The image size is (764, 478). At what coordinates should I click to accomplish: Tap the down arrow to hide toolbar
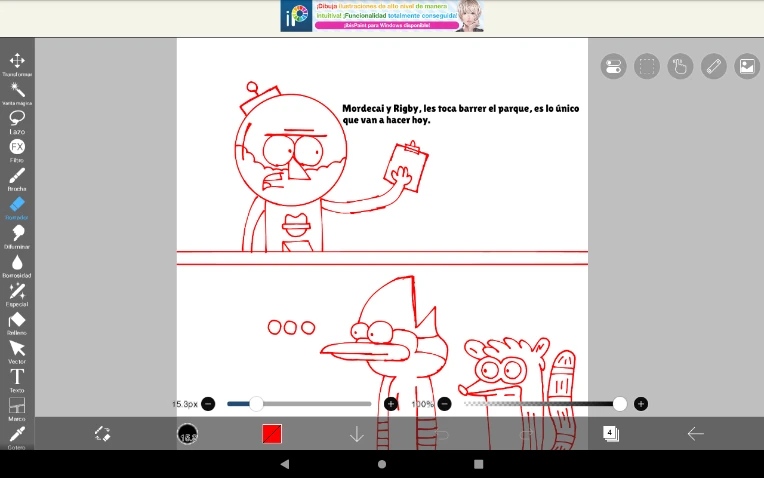click(357, 434)
